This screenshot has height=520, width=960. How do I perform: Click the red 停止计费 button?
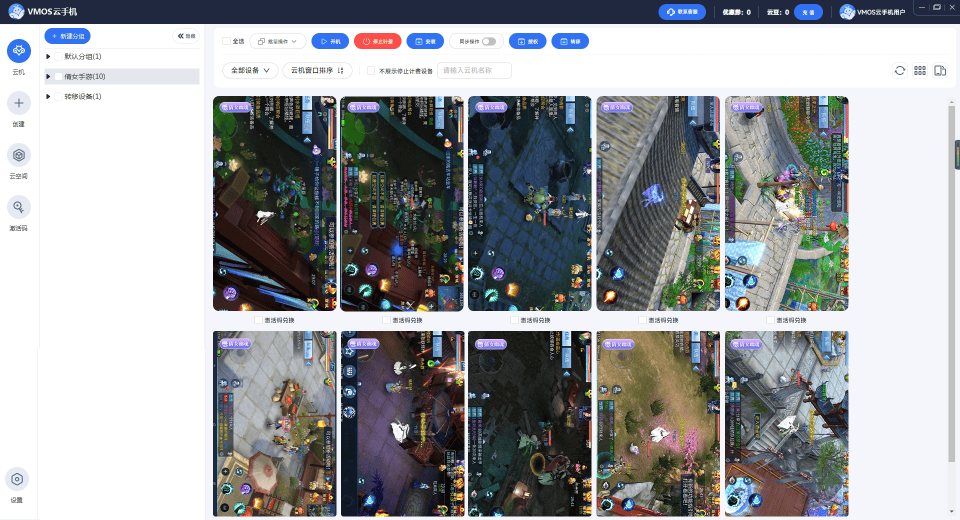(x=378, y=41)
